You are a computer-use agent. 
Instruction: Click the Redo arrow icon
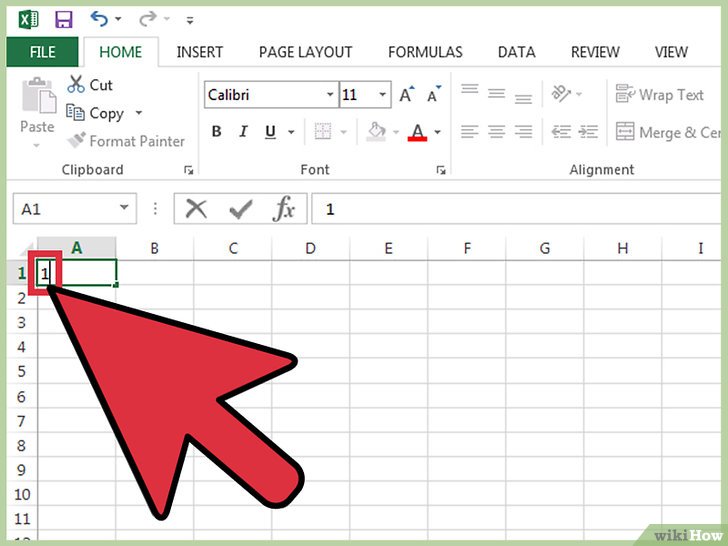tap(148, 19)
